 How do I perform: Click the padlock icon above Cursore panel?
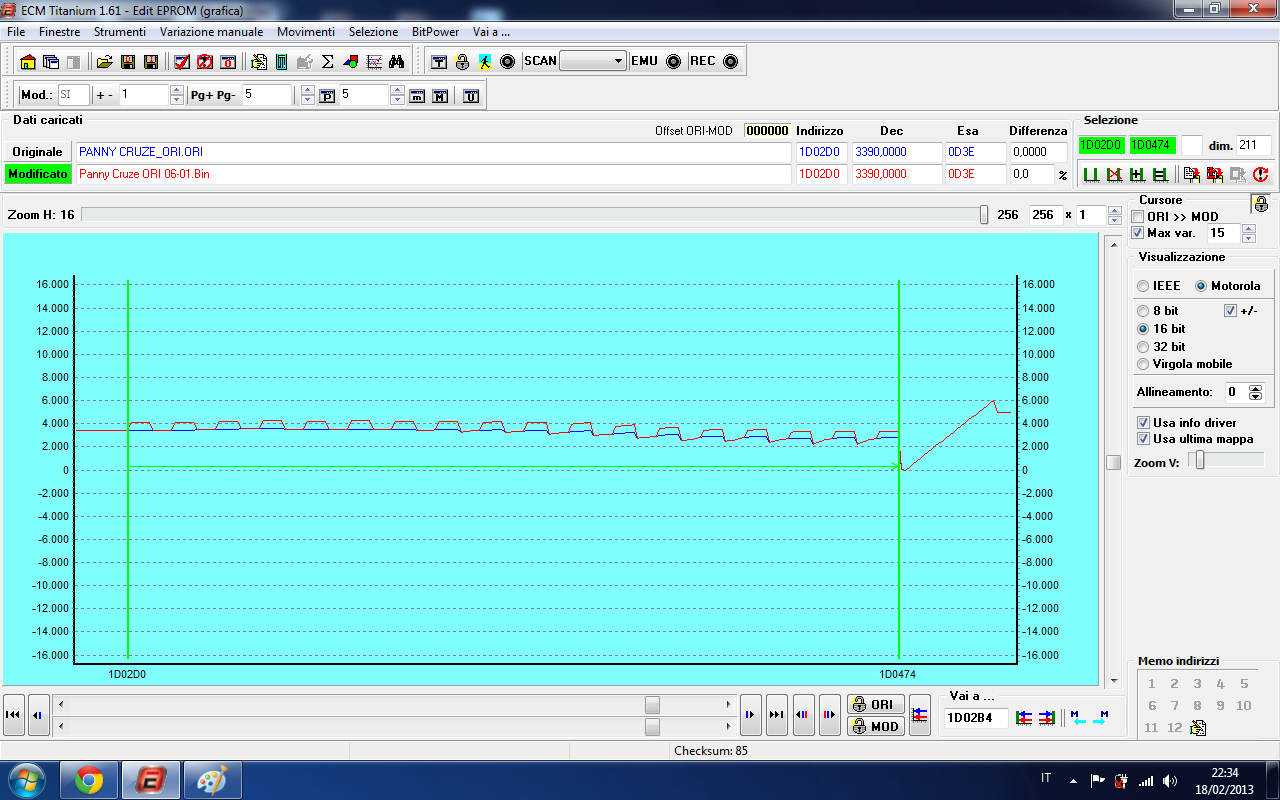point(1260,204)
